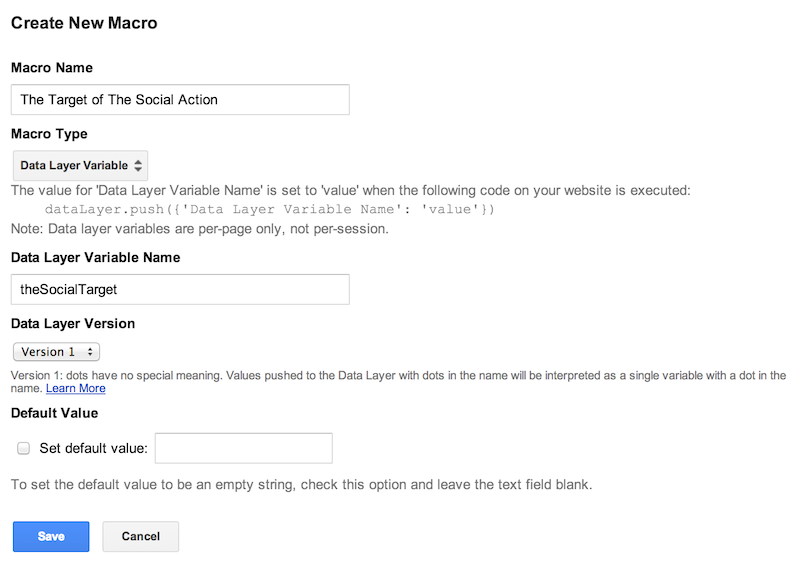This screenshot has width=800, height=566.
Task: Cancel macro creation
Action: coord(140,536)
